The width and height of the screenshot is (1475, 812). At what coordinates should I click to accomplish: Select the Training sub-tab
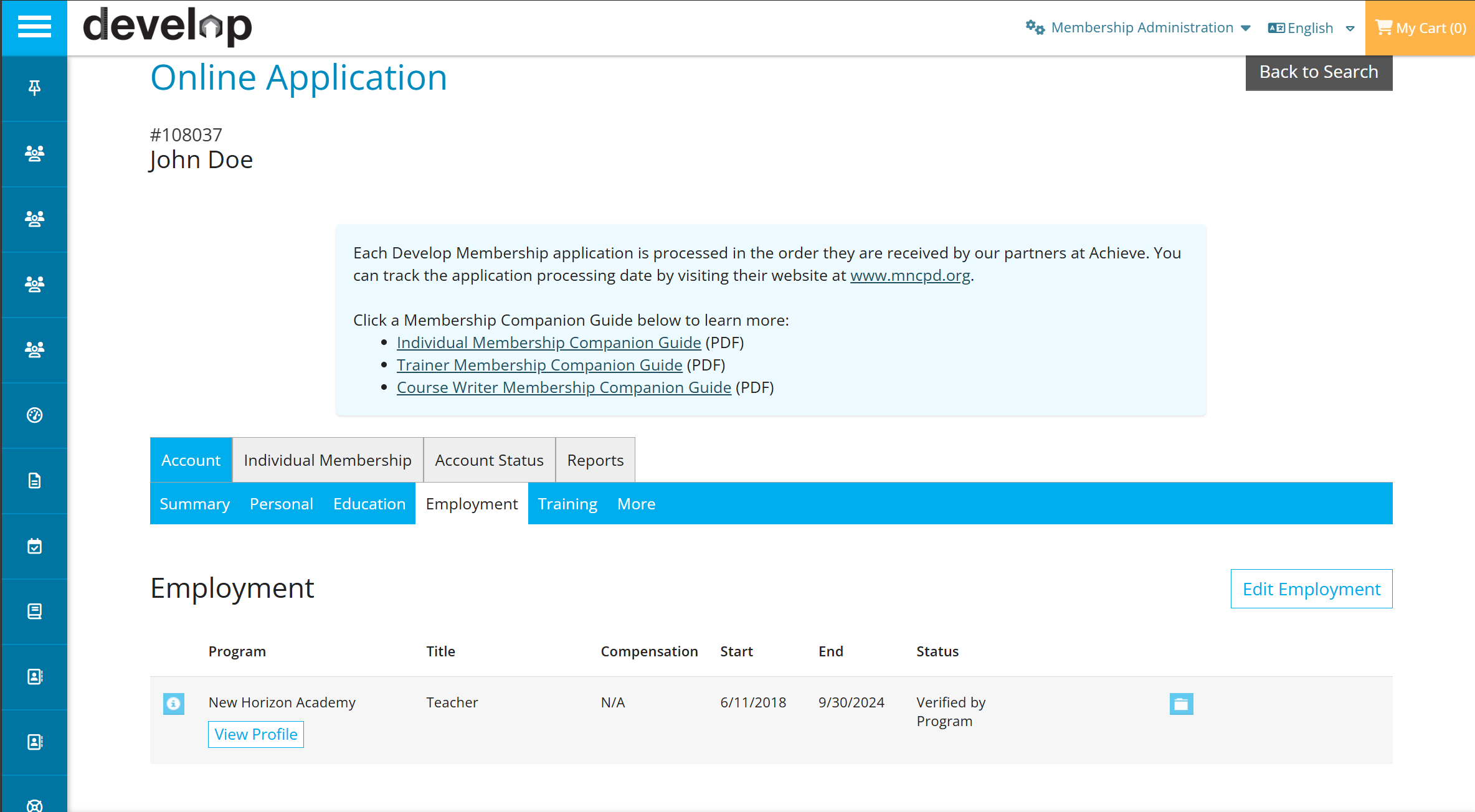tap(567, 503)
